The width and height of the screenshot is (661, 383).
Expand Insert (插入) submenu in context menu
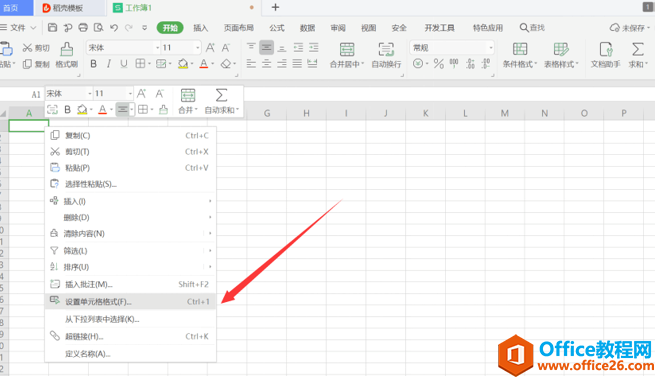pyautogui.click(x=131, y=201)
